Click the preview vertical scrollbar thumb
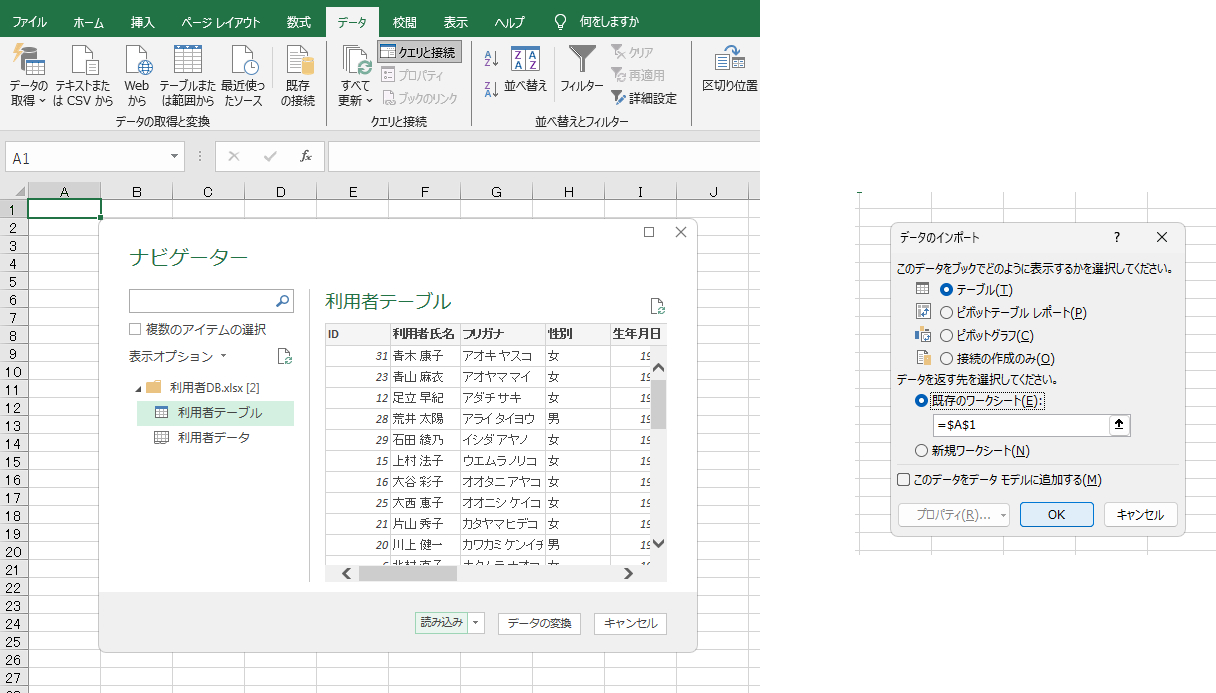The width and height of the screenshot is (1216, 693). tap(658, 404)
